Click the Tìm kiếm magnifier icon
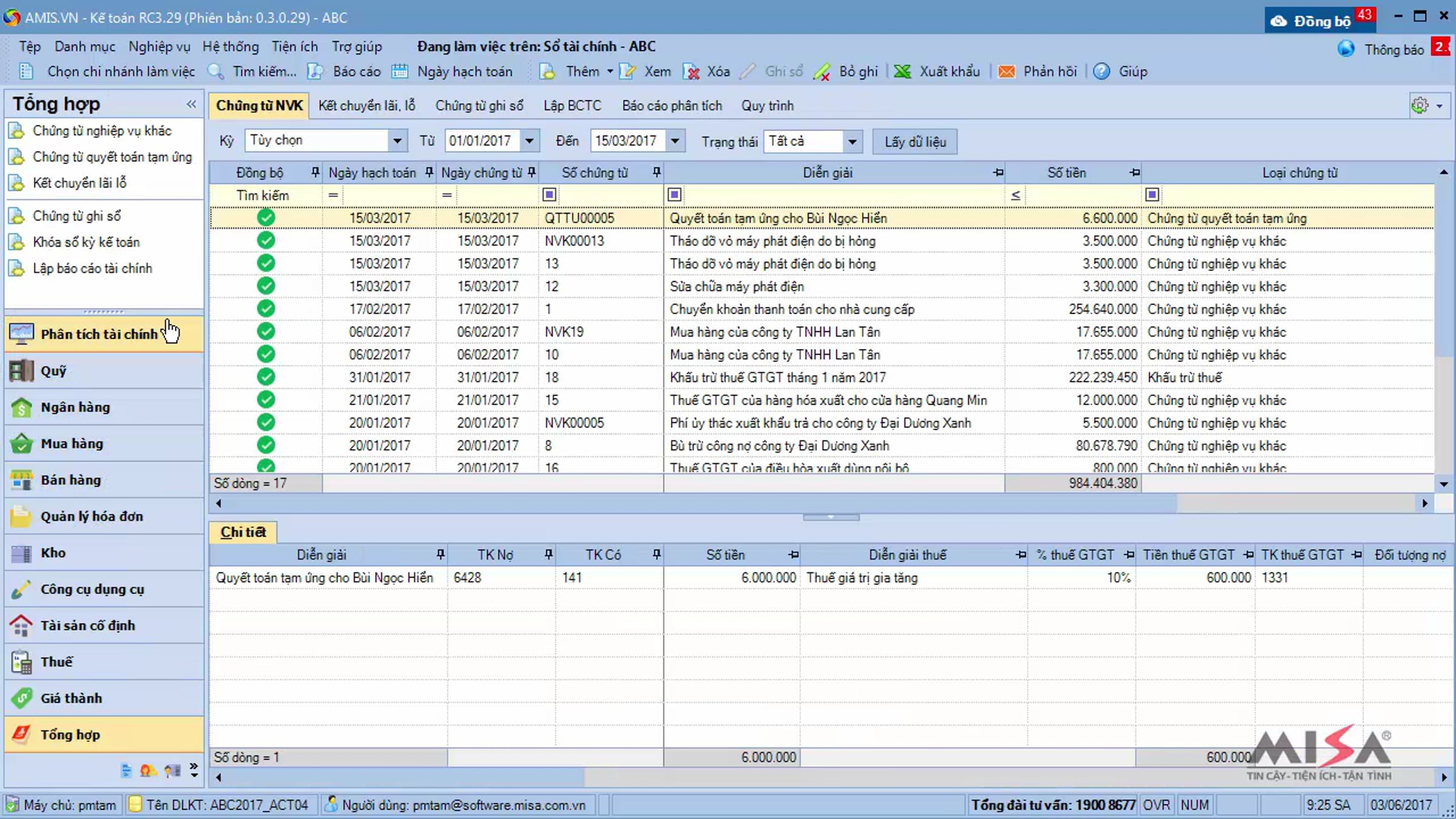This screenshot has width=1456, height=819. 216,72
